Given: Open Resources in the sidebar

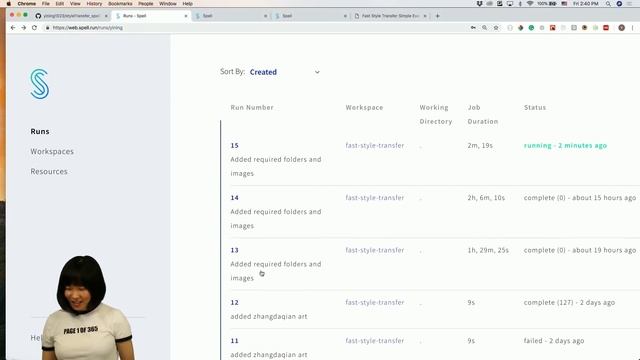Looking at the screenshot, I should pos(49,171).
